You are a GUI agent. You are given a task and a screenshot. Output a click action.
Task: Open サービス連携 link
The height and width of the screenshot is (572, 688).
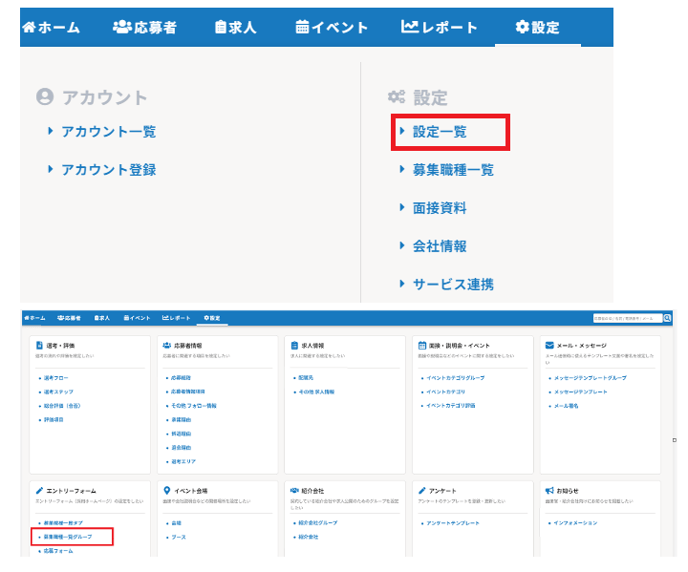453,284
